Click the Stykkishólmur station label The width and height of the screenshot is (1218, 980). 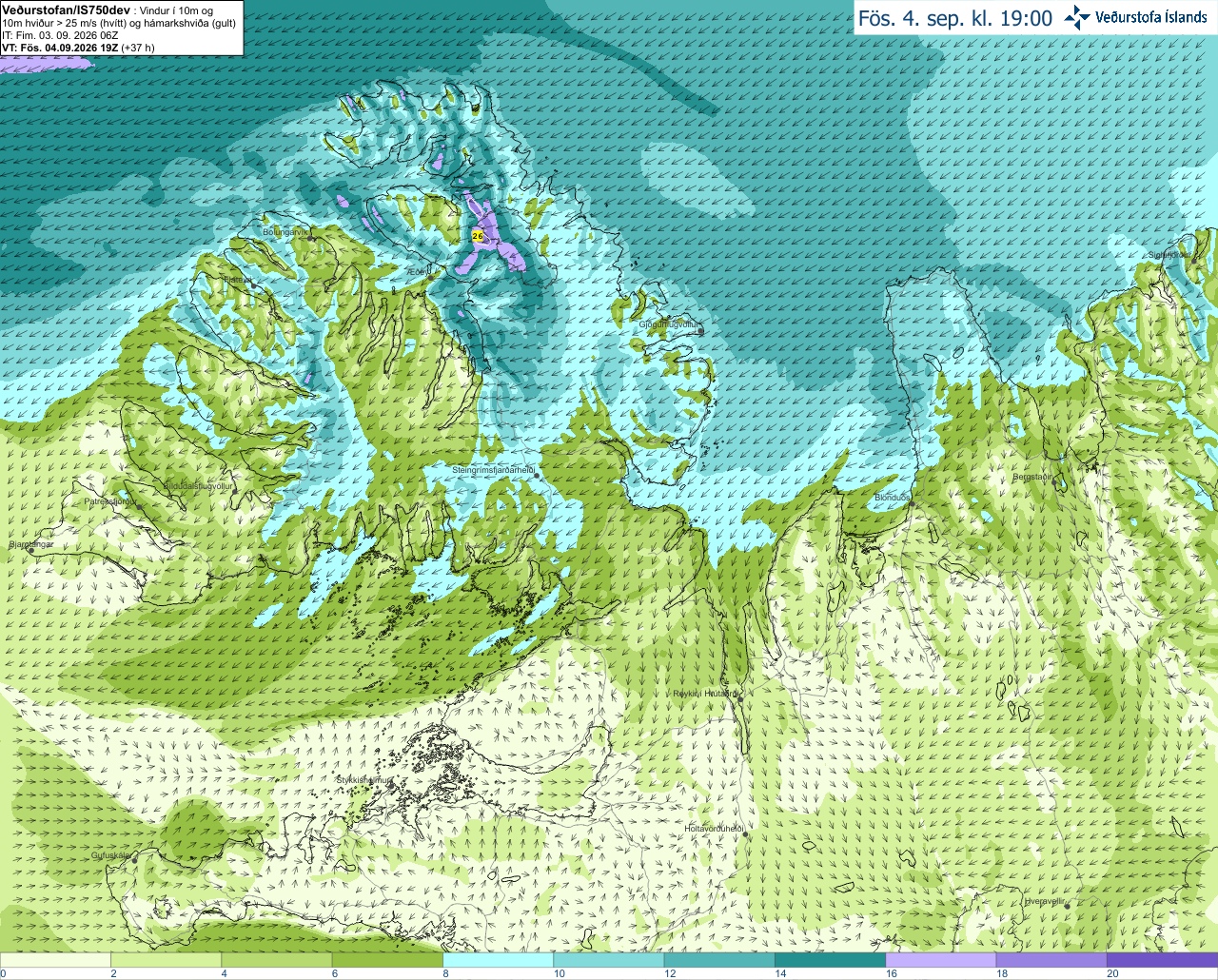(x=363, y=780)
